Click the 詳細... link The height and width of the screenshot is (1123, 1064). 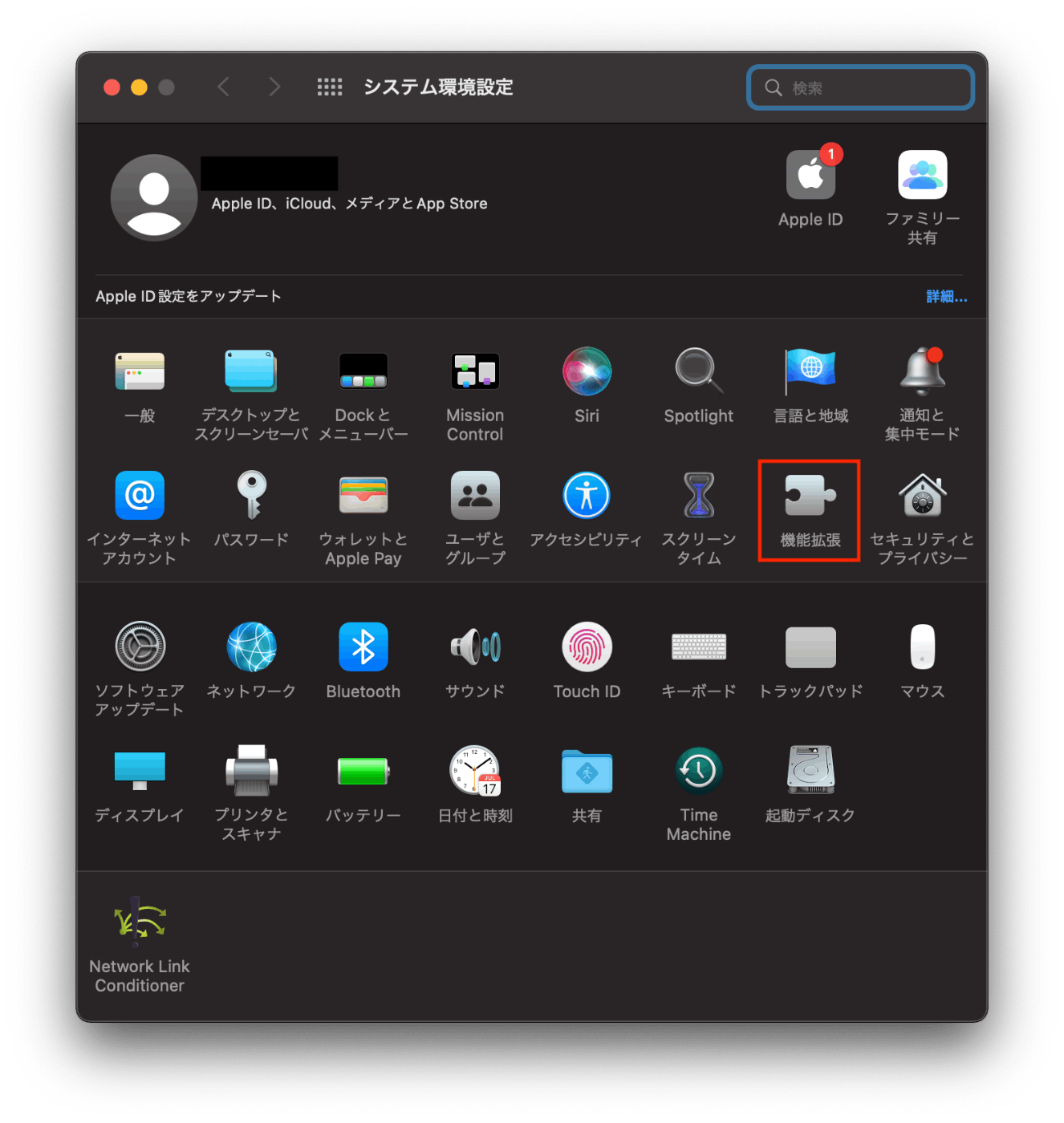pos(947,297)
